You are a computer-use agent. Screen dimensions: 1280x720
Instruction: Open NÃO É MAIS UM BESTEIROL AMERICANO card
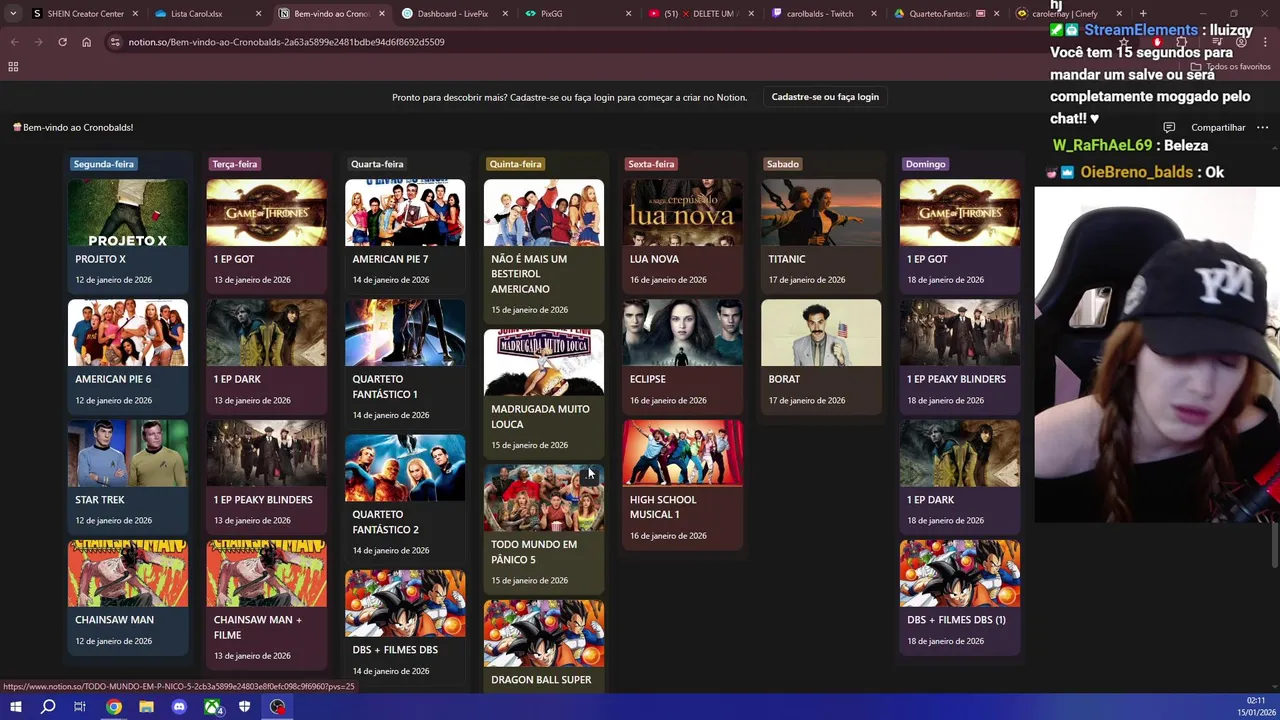[544, 250]
